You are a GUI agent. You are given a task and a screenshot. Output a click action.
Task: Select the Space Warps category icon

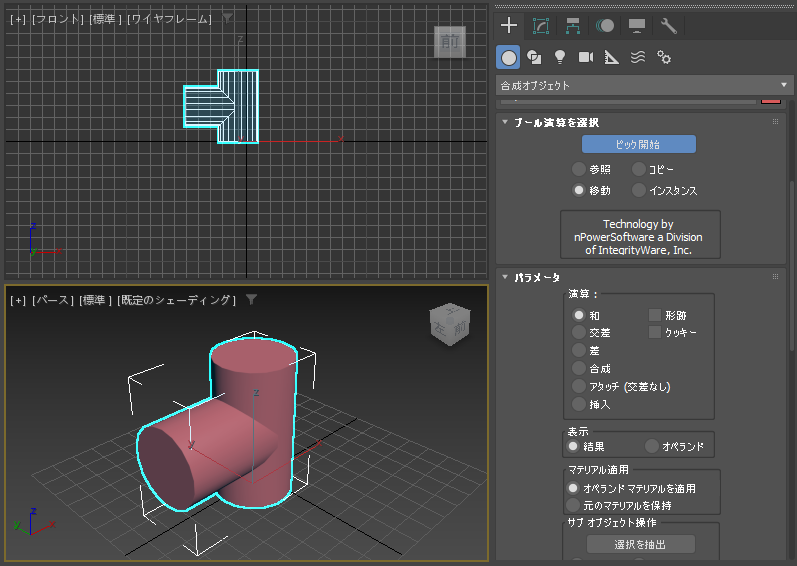click(x=638, y=57)
